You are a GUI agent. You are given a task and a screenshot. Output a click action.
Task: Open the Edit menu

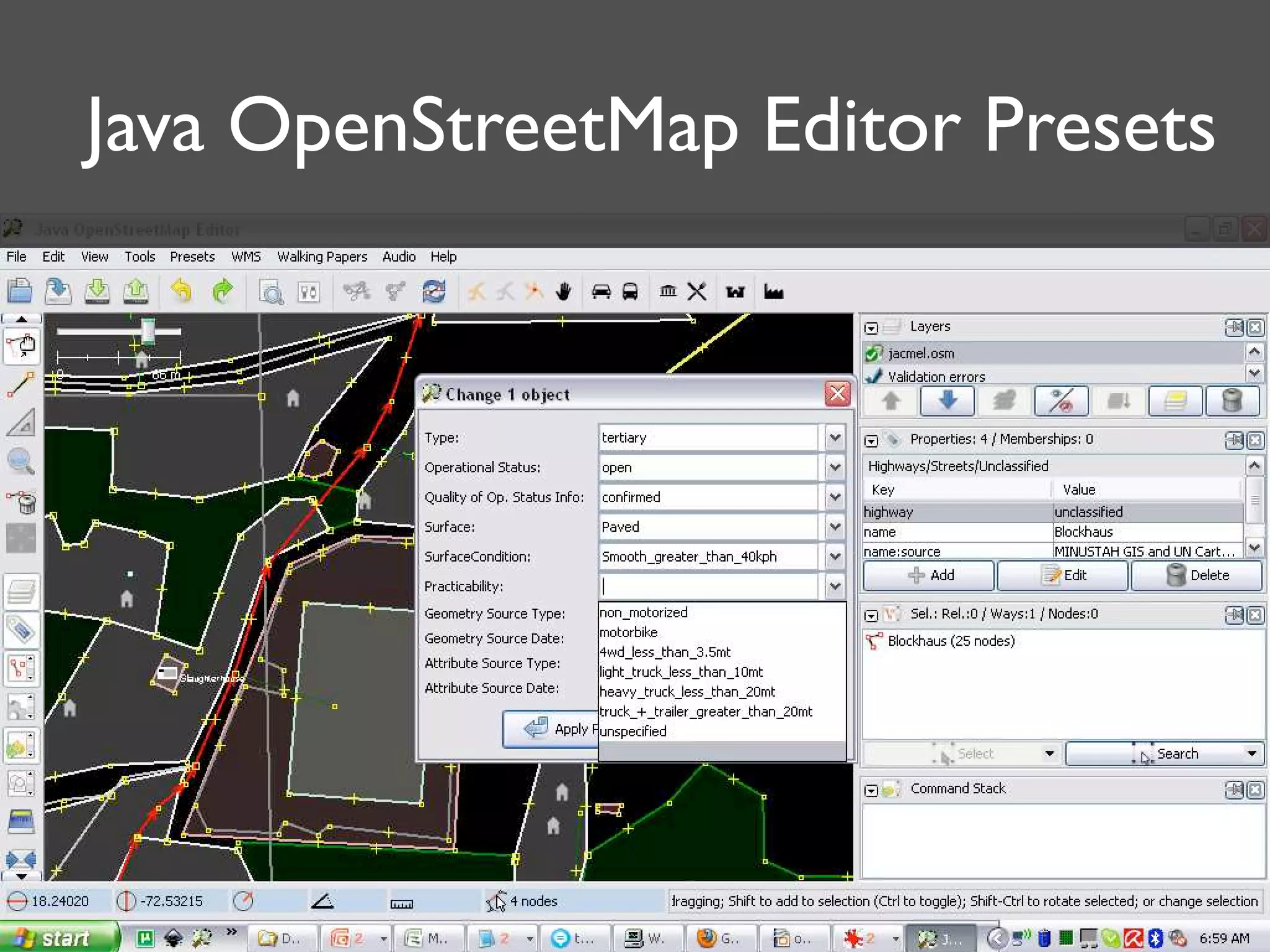(x=53, y=257)
